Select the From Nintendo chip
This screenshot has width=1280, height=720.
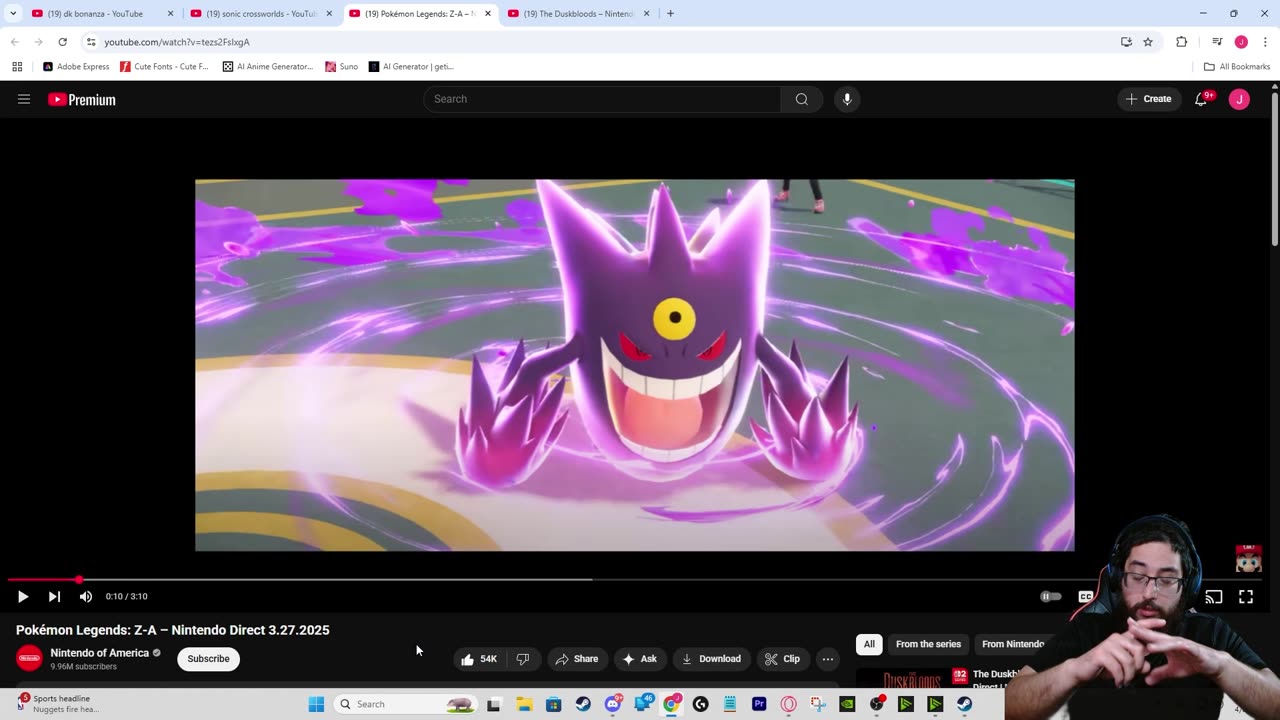pyautogui.click(x=1012, y=644)
